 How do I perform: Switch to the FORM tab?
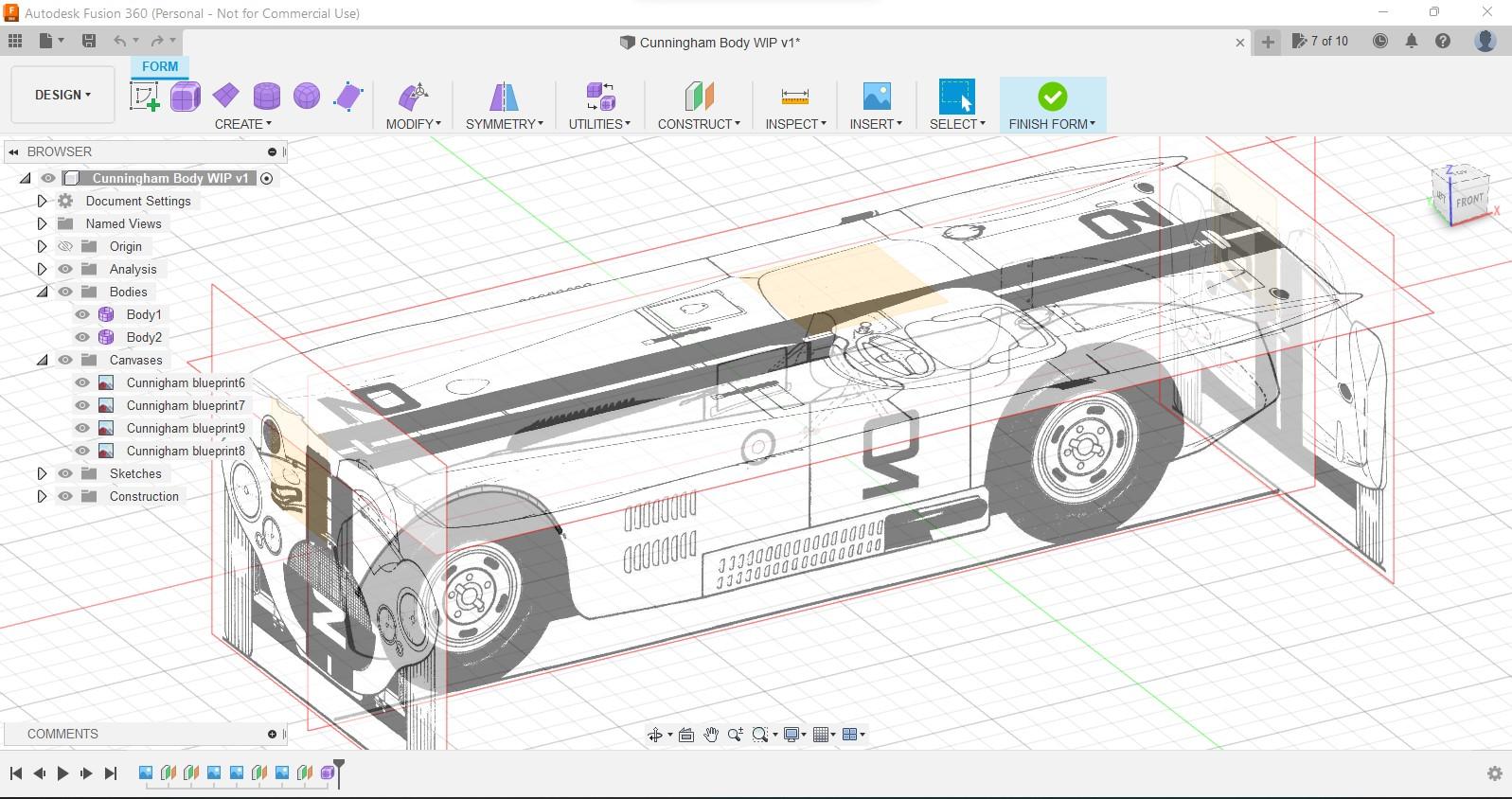[x=160, y=66]
